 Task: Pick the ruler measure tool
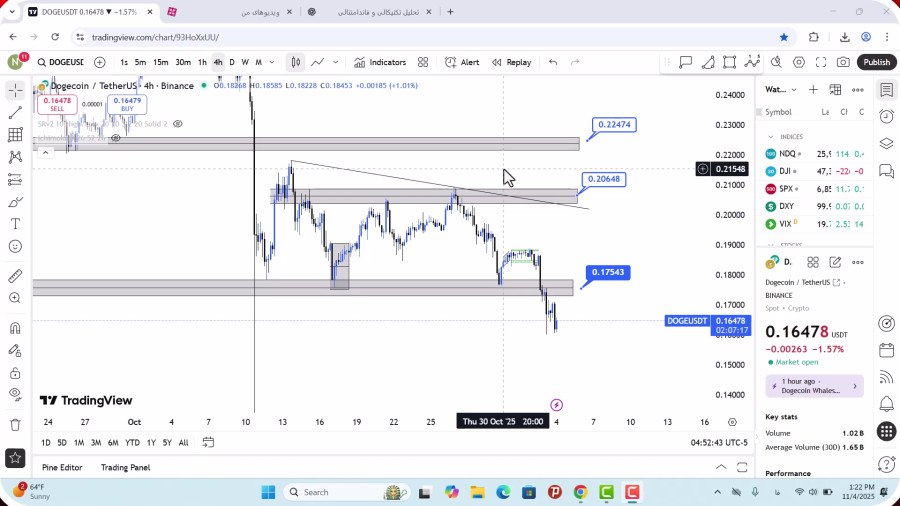coord(15,275)
